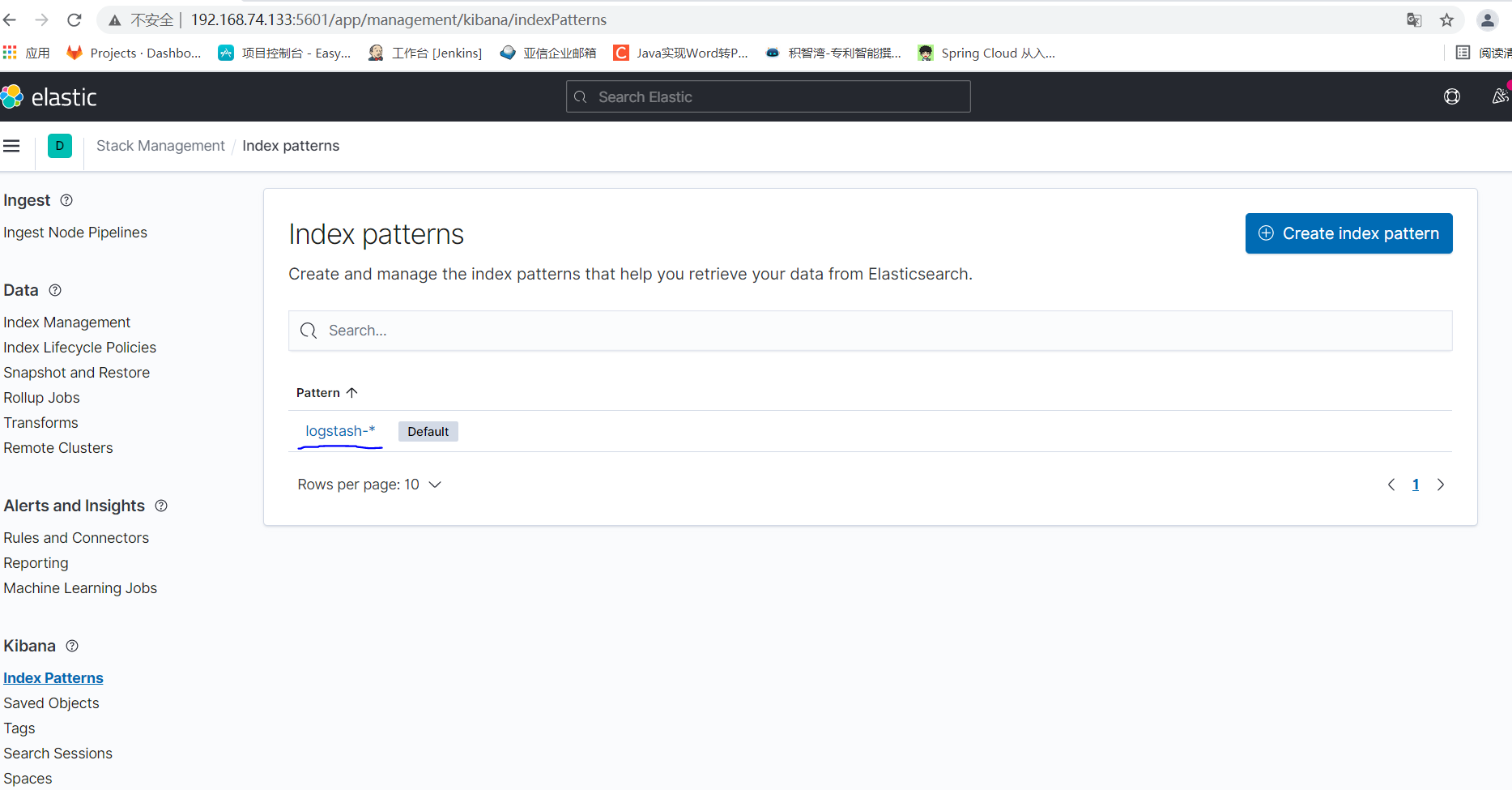Click the Stack Management breadcrumb
Viewport: 1512px width, 790px height.
point(160,146)
